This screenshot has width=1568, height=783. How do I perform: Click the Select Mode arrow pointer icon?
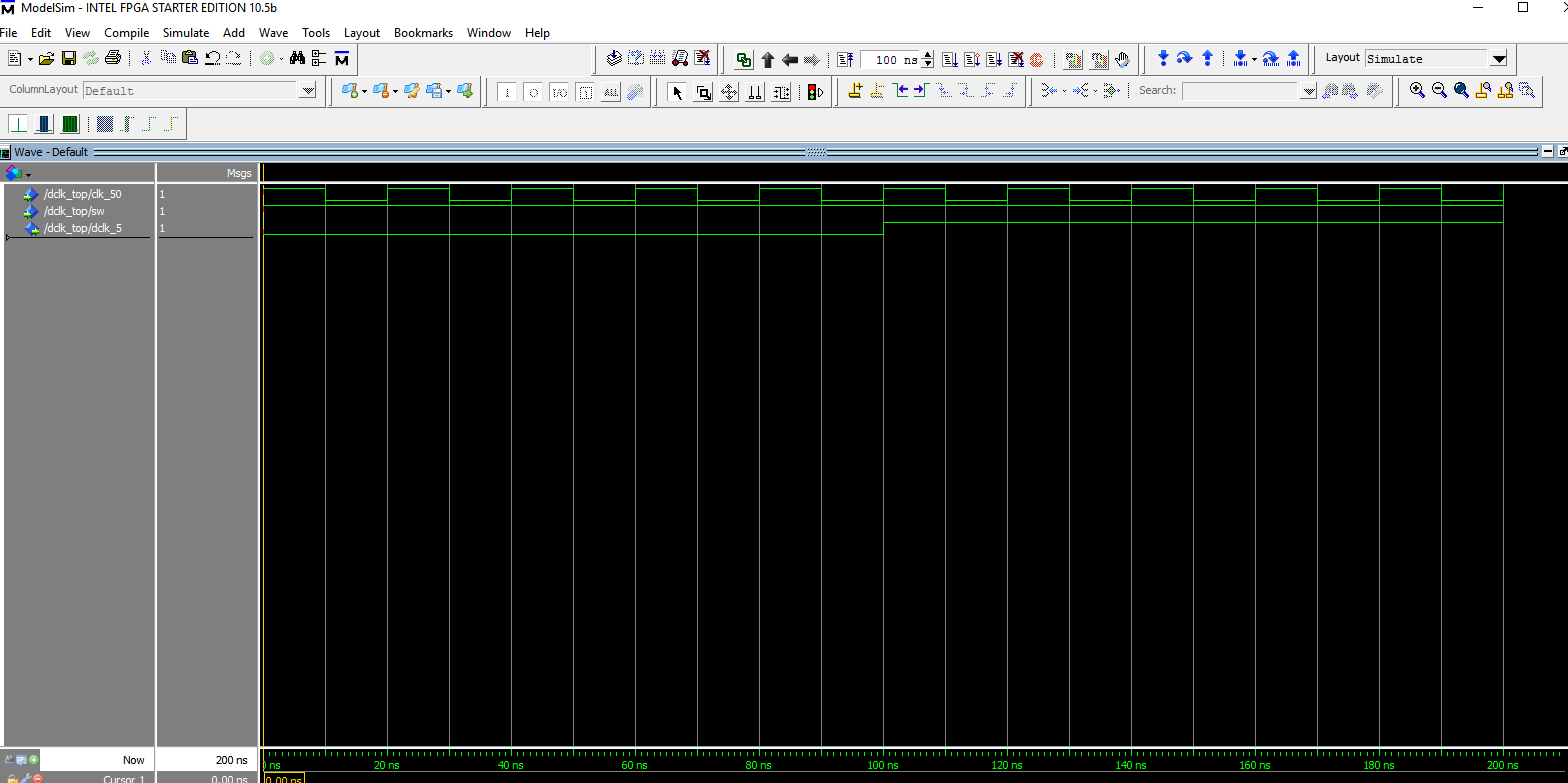[x=677, y=92]
